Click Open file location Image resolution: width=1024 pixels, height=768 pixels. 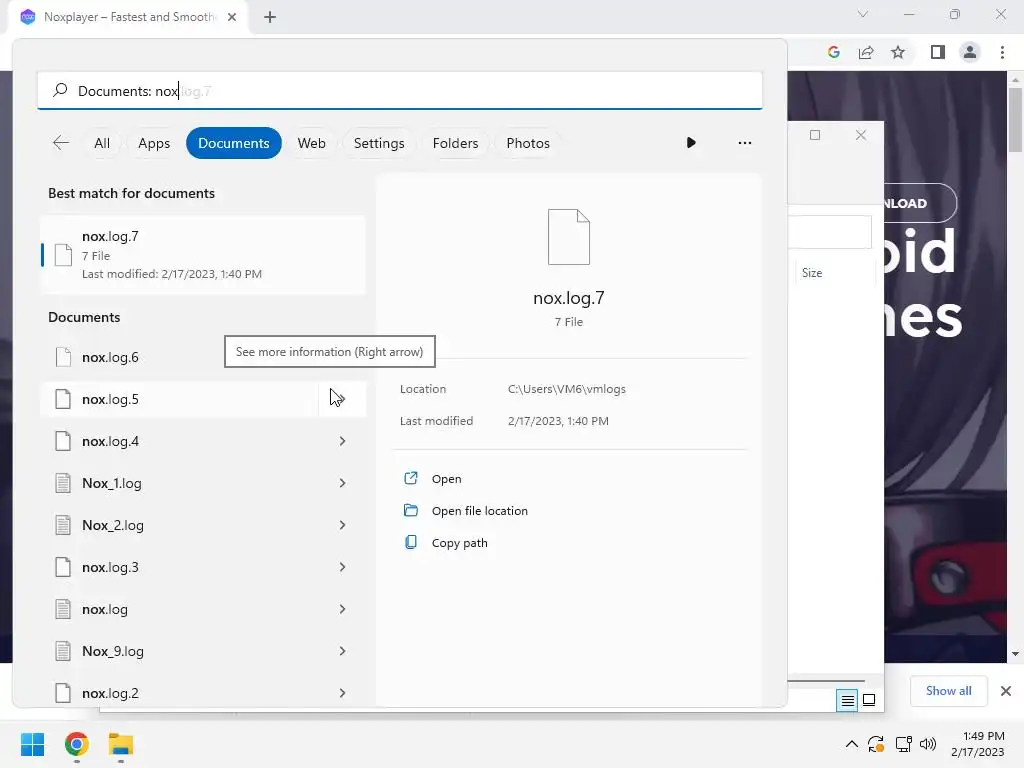point(479,511)
